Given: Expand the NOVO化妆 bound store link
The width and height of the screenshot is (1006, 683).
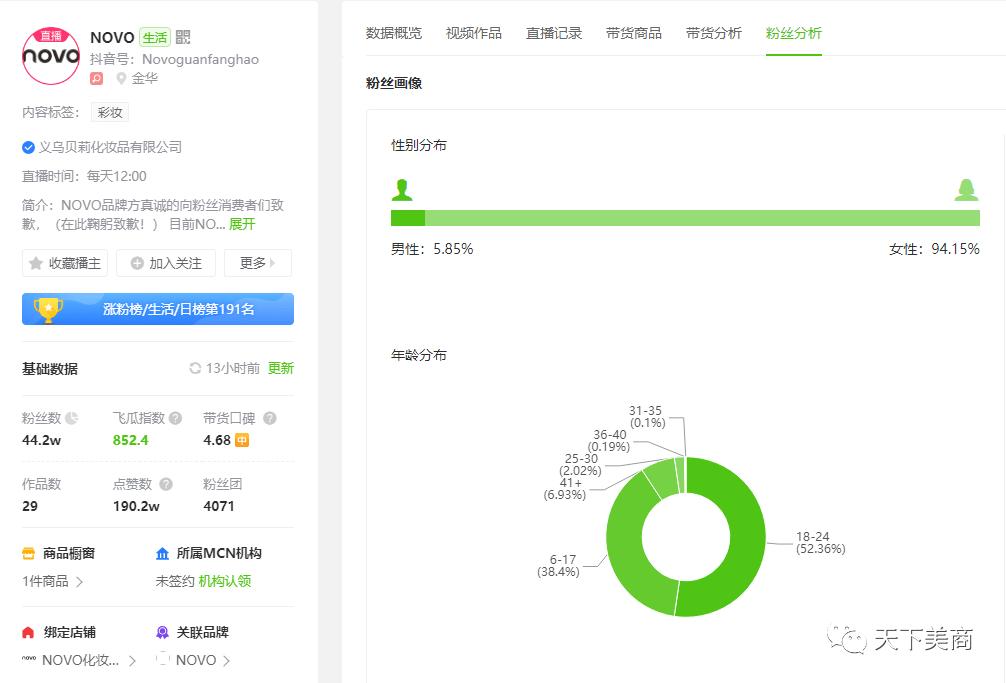Looking at the screenshot, I should point(132,660).
